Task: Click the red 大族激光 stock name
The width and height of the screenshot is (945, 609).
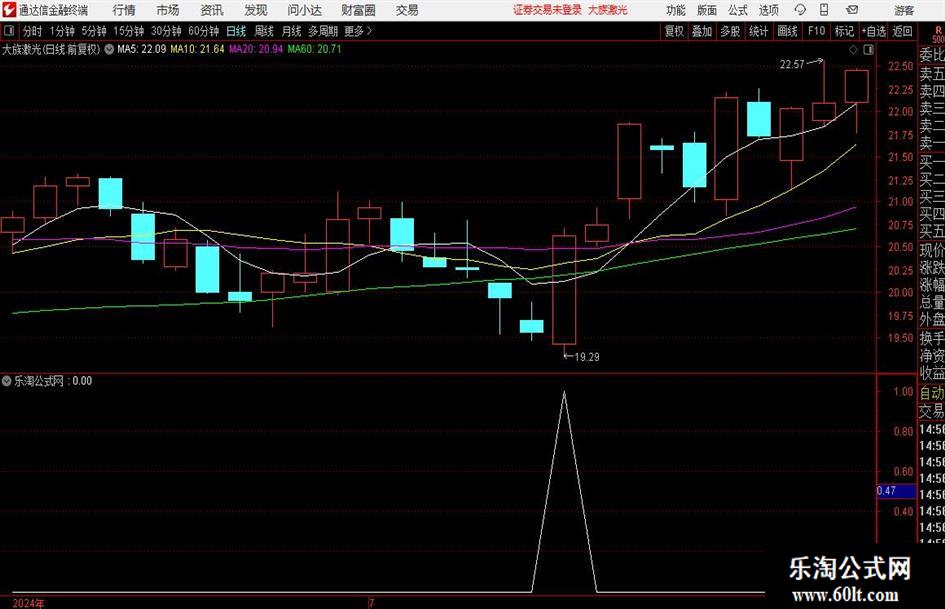Action: (x=608, y=10)
